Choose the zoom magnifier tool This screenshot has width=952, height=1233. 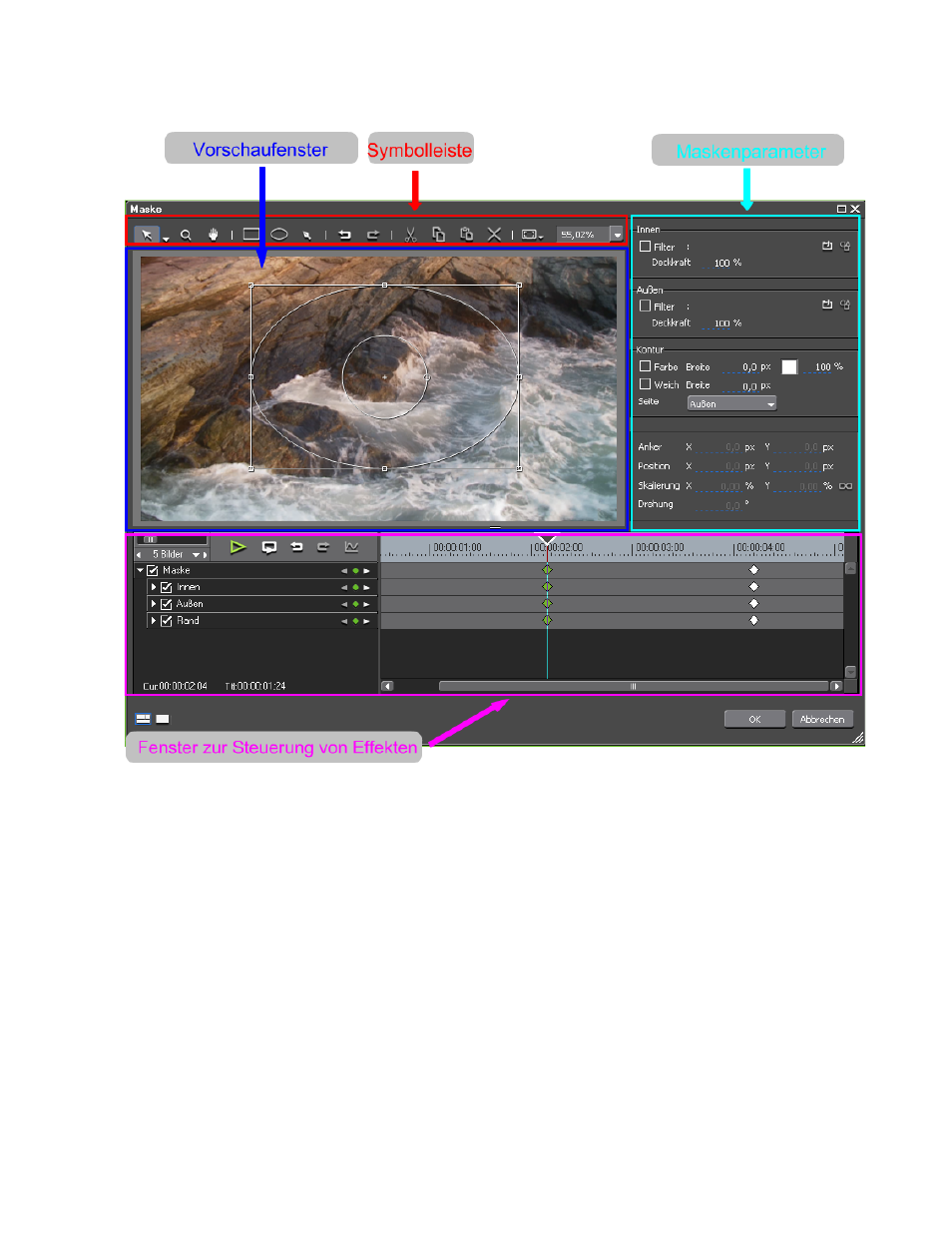(x=186, y=235)
